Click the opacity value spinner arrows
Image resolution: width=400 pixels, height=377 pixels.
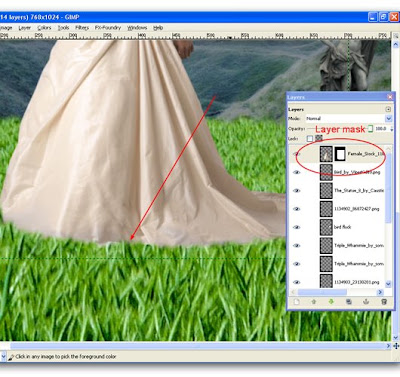click(x=392, y=129)
